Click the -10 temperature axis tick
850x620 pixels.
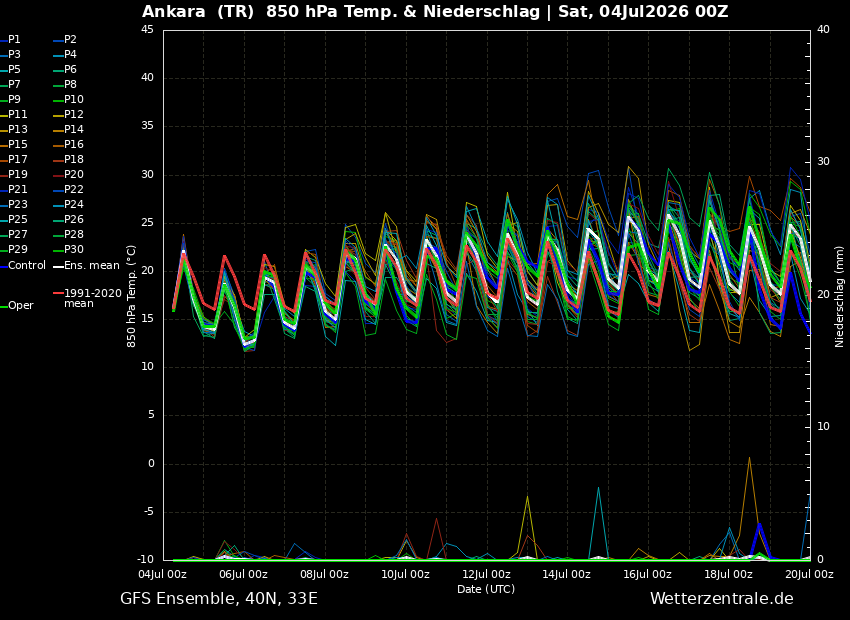tap(144, 559)
